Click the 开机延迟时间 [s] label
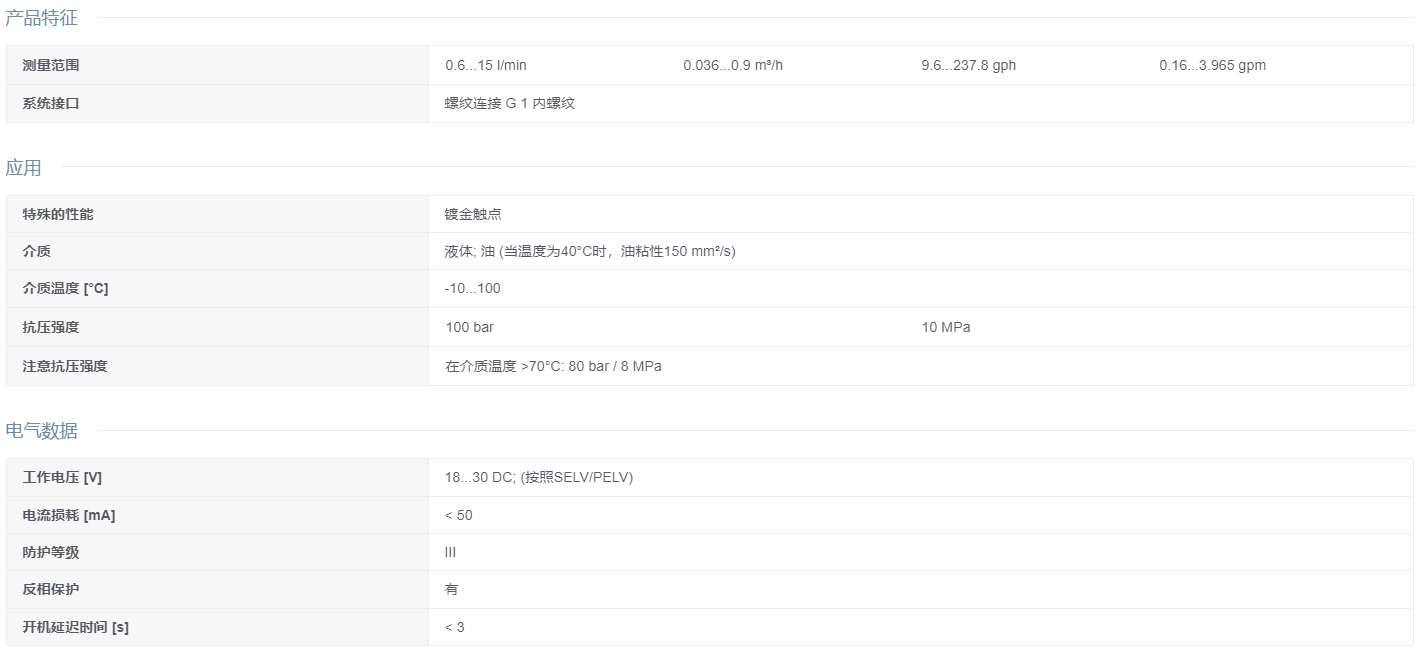The height and width of the screenshot is (653, 1419). [76, 627]
